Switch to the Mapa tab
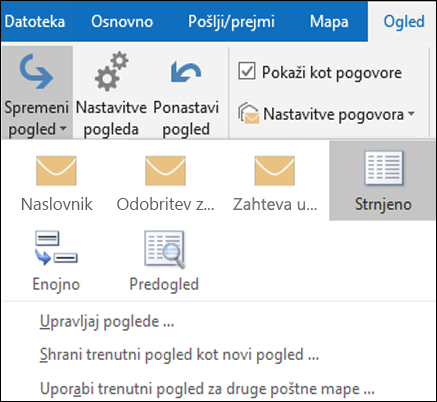The height and width of the screenshot is (402, 437). point(329,22)
